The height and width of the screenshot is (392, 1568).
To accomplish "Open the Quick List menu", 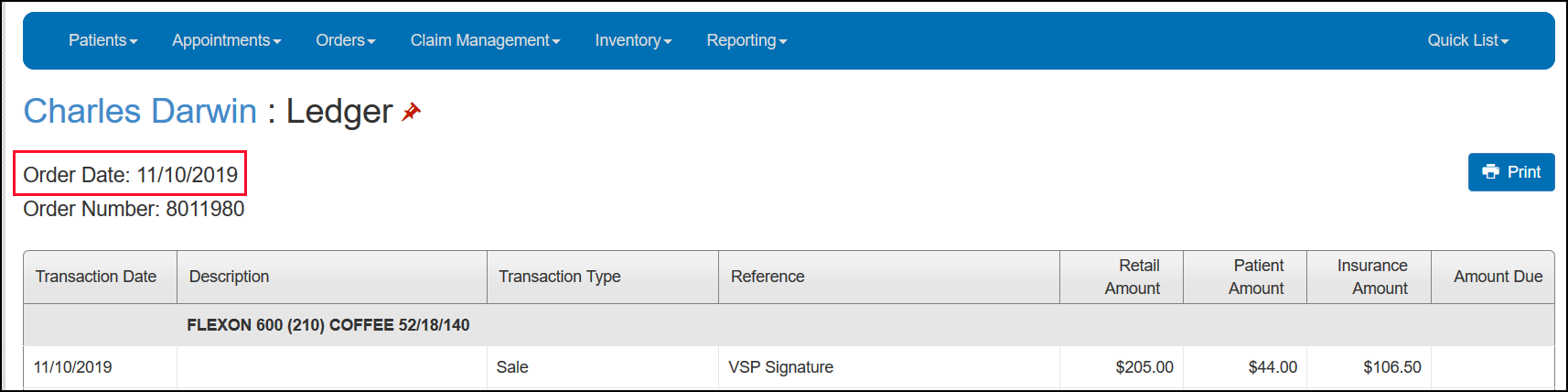I will pyautogui.click(x=1468, y=40).
